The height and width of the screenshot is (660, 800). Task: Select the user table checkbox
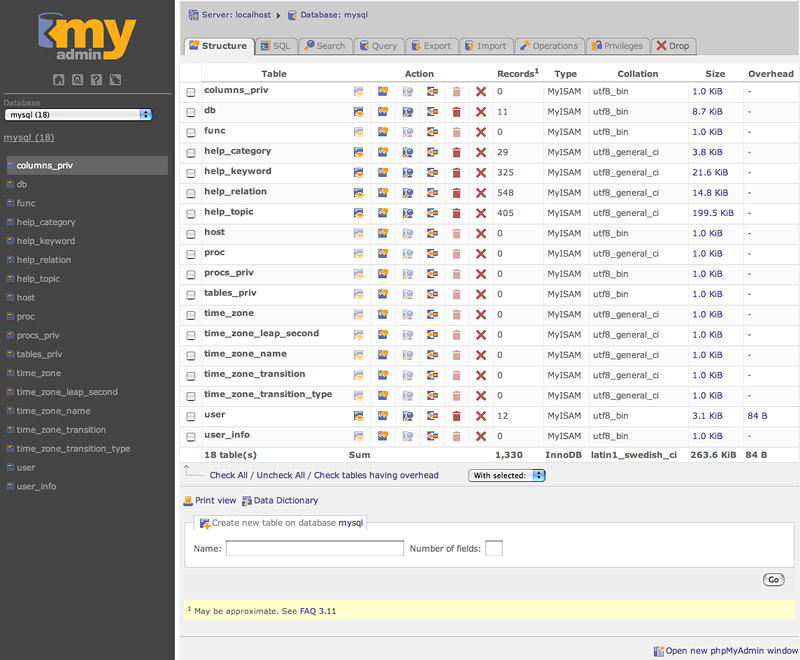point(191,417)
